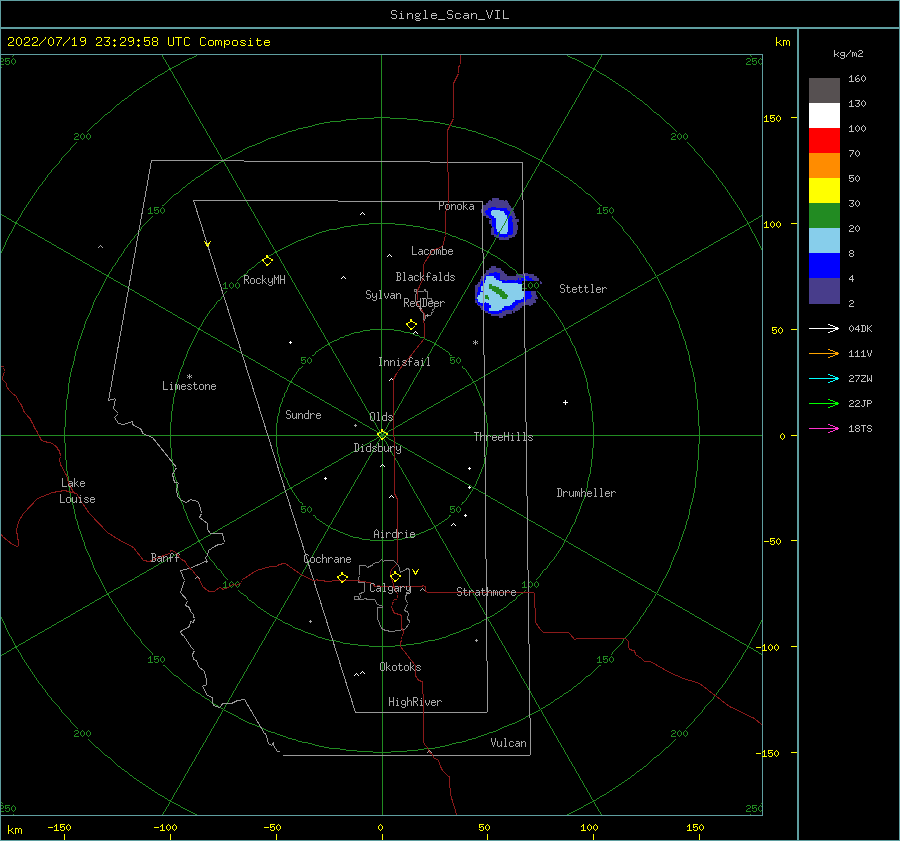
Task: Click the cyan 27ZW arrow icon
Action: tap(824, 378)
